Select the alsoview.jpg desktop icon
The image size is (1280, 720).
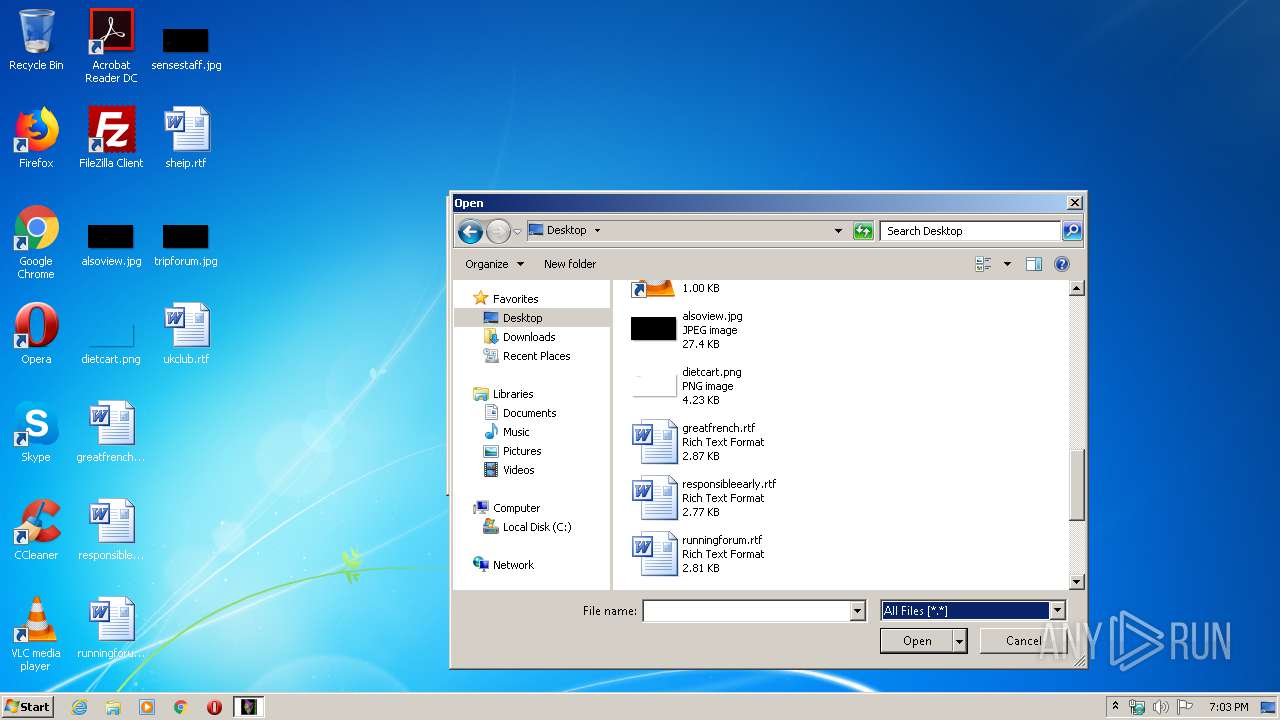(x=111, y=246)
